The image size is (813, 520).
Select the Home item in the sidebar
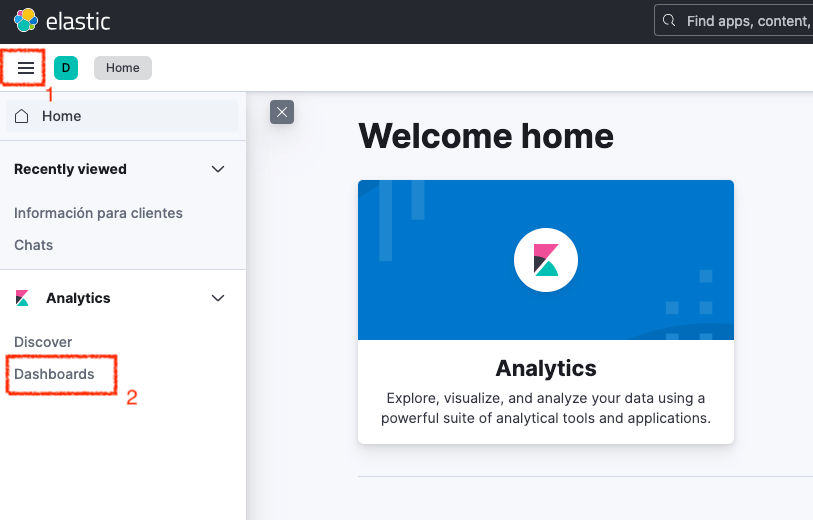[122, 116]
